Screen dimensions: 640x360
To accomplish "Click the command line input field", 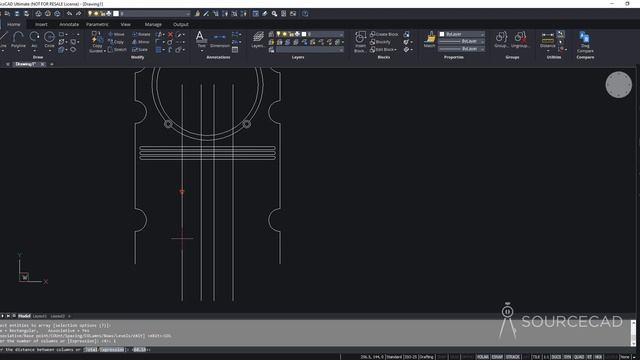I will (x=318, y=350).
